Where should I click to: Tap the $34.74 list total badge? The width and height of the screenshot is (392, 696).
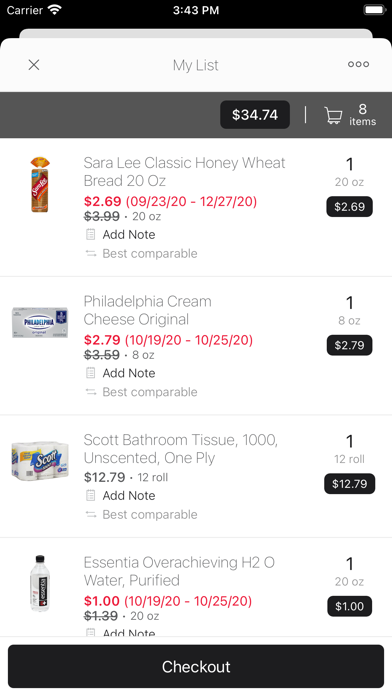[x=255, y=115]
